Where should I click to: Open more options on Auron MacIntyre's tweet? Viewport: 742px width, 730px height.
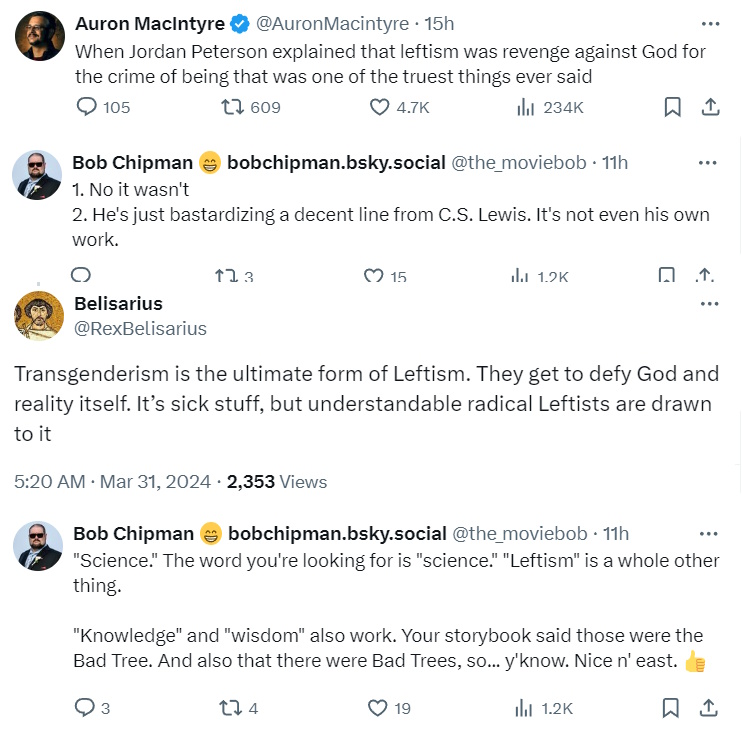(x=709, y=23)
